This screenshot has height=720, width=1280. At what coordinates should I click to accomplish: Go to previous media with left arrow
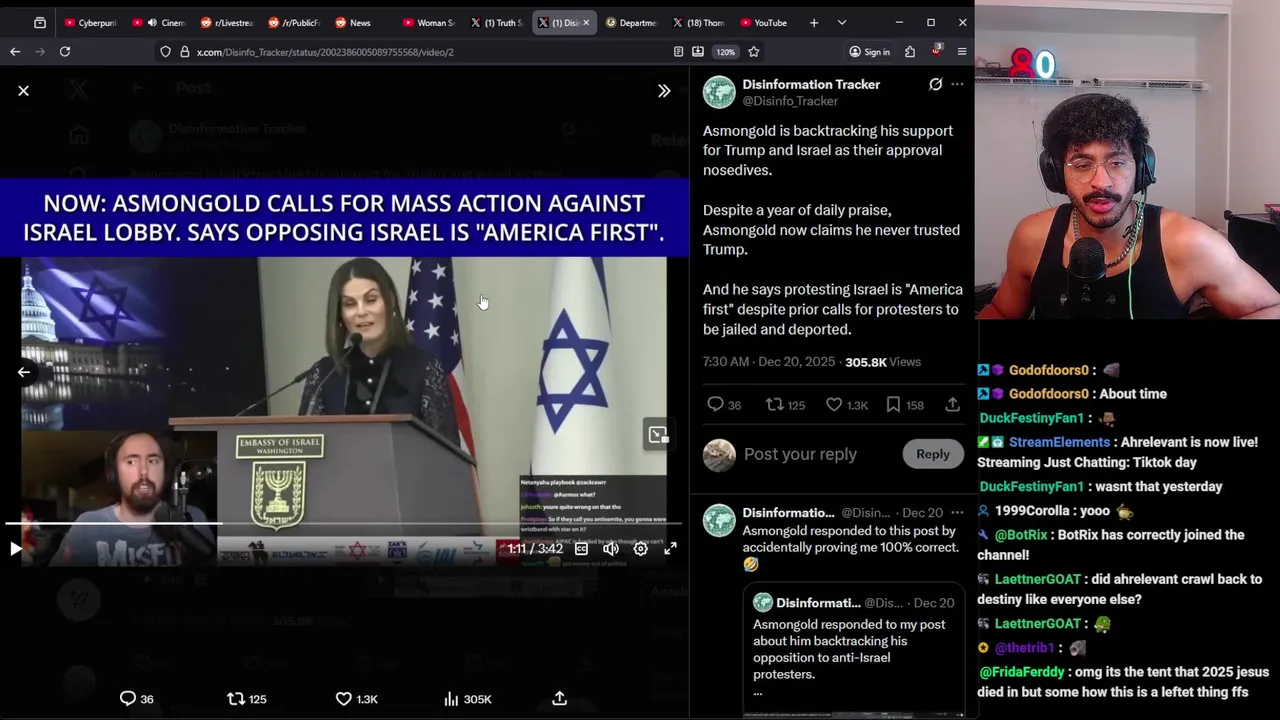point(24,372)
